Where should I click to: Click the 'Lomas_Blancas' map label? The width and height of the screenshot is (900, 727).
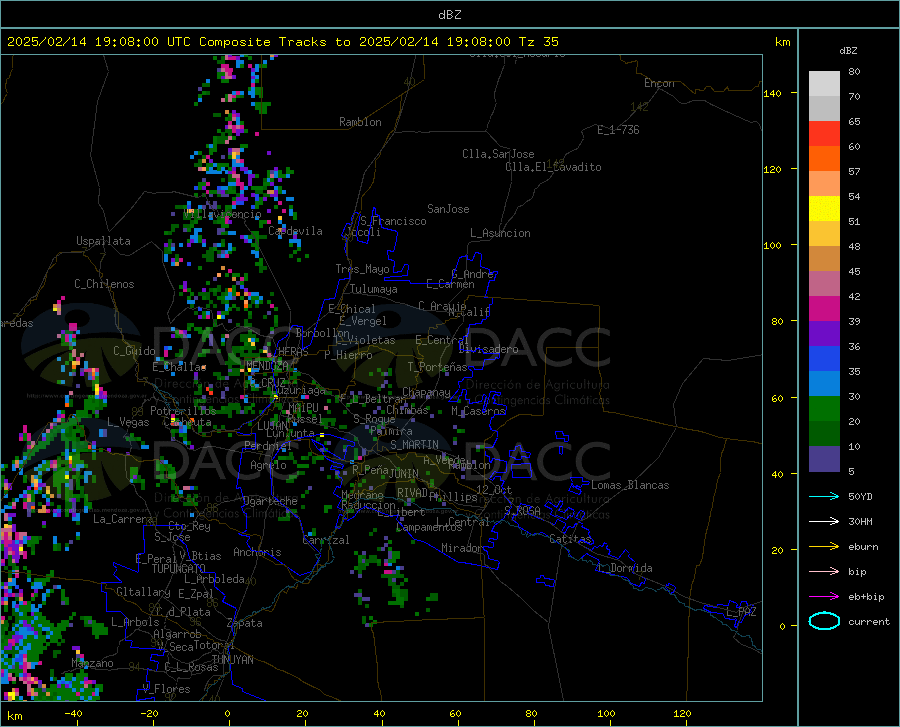(x=630, y=485)
